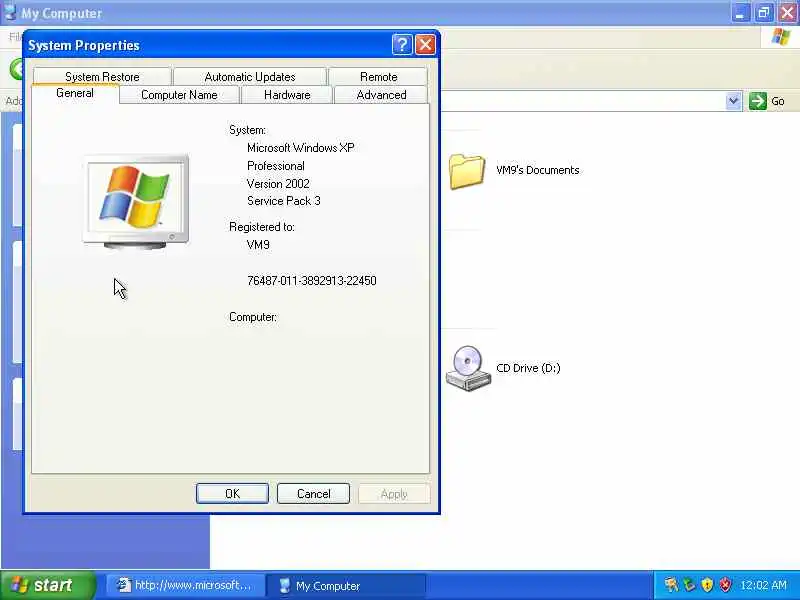Switch to the Computer Name tab
Viewport: 800px width, 600px height.
point(179,95)
